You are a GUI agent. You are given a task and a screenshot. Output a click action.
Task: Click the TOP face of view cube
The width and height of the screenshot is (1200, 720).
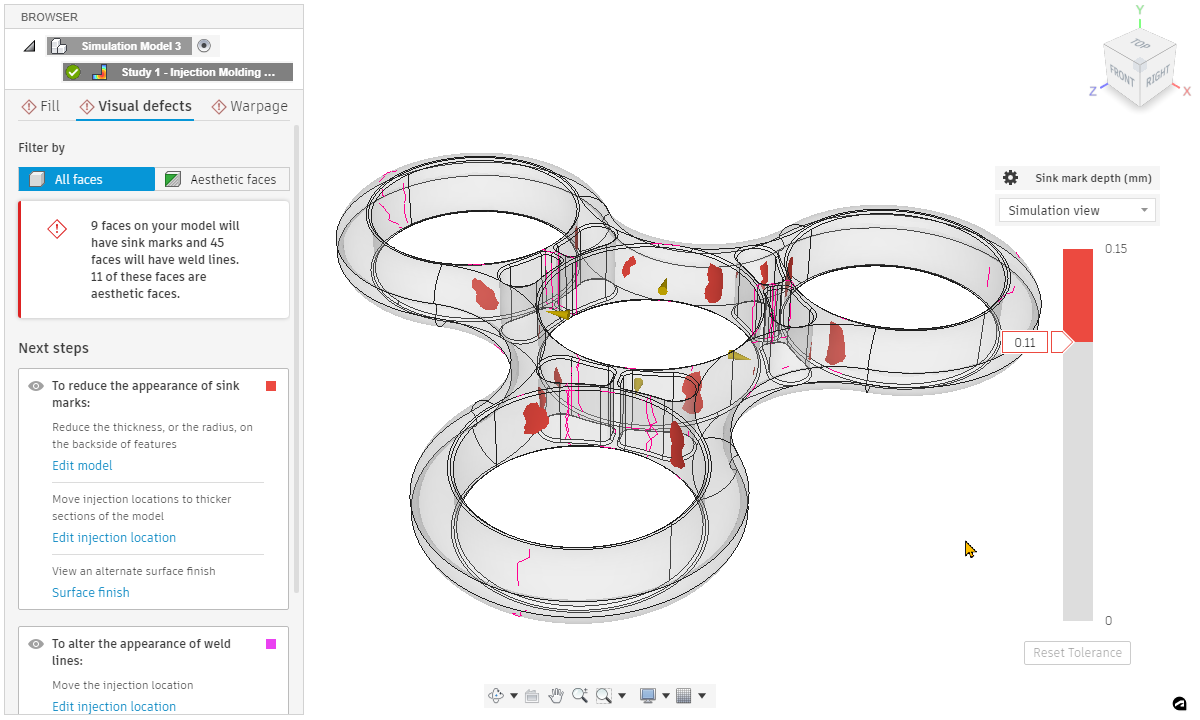click(x=1140, y=45)
